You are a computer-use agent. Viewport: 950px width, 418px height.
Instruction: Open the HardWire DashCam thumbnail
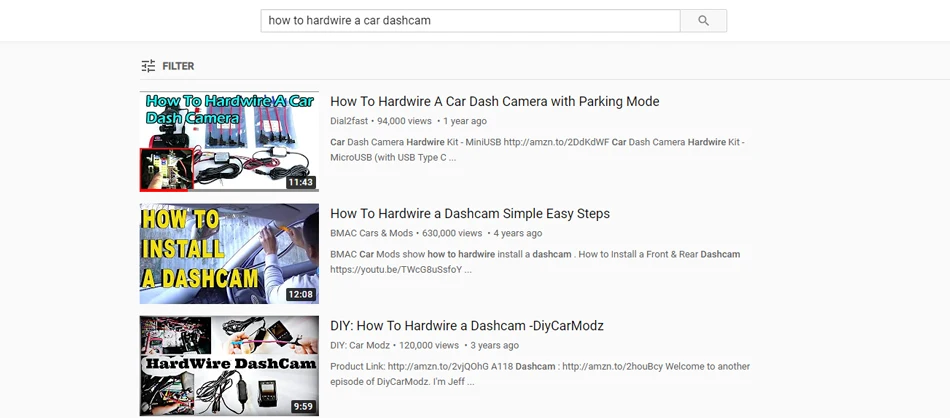click(229, 366)
